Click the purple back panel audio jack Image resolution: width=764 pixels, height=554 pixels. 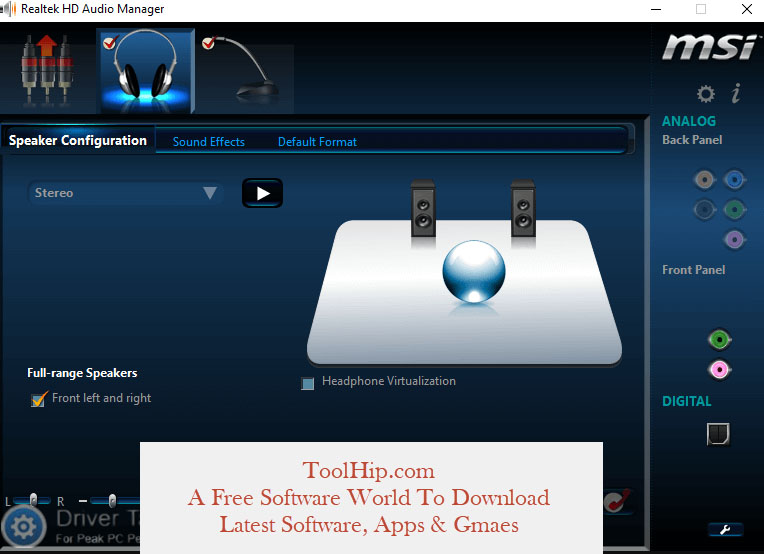pyautogui.click(x=734, y=240)
